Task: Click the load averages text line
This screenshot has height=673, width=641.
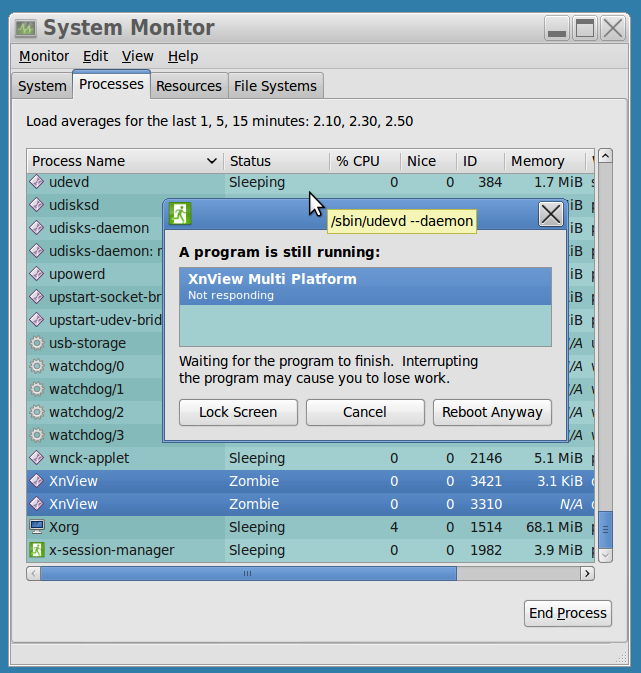Action: click(219, 121)
